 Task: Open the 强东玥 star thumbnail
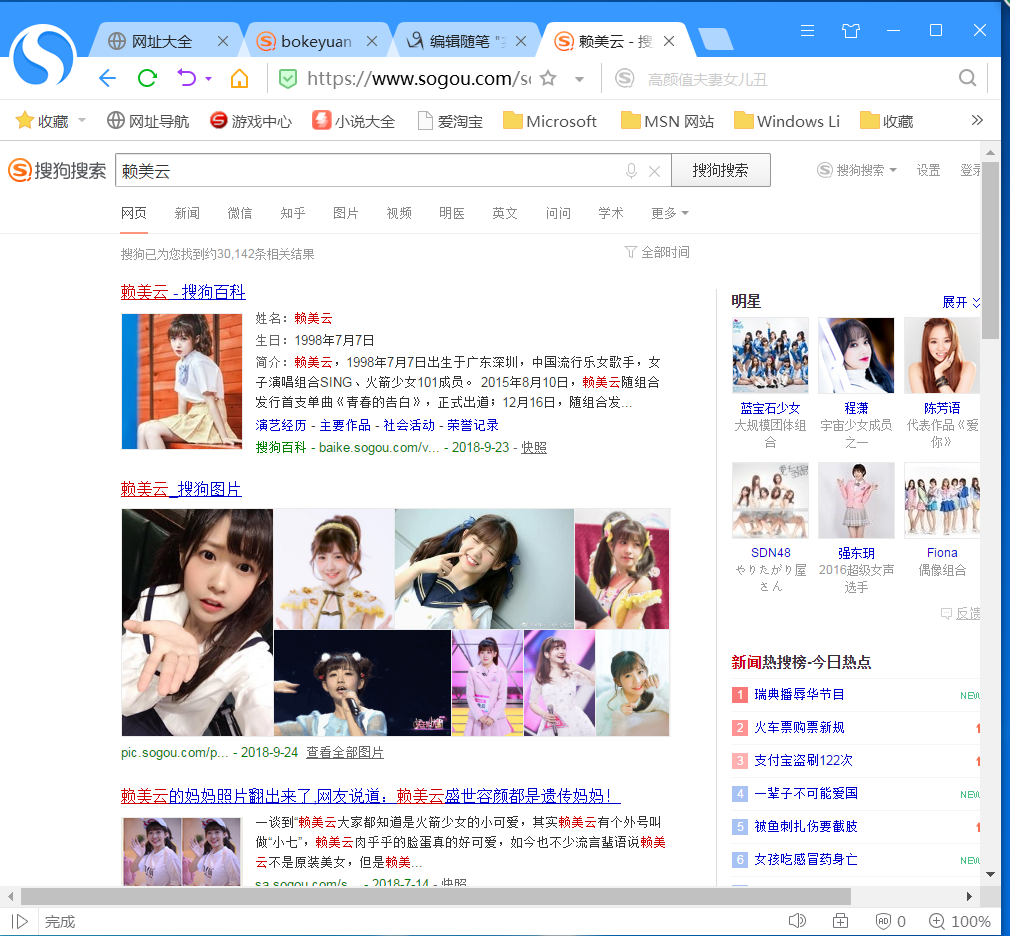pos(856,500)
